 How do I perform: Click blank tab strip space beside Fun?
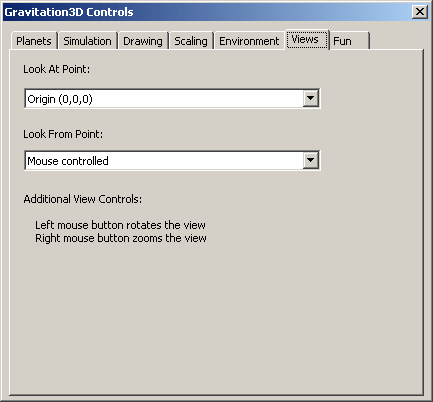[x=397, y=41]
